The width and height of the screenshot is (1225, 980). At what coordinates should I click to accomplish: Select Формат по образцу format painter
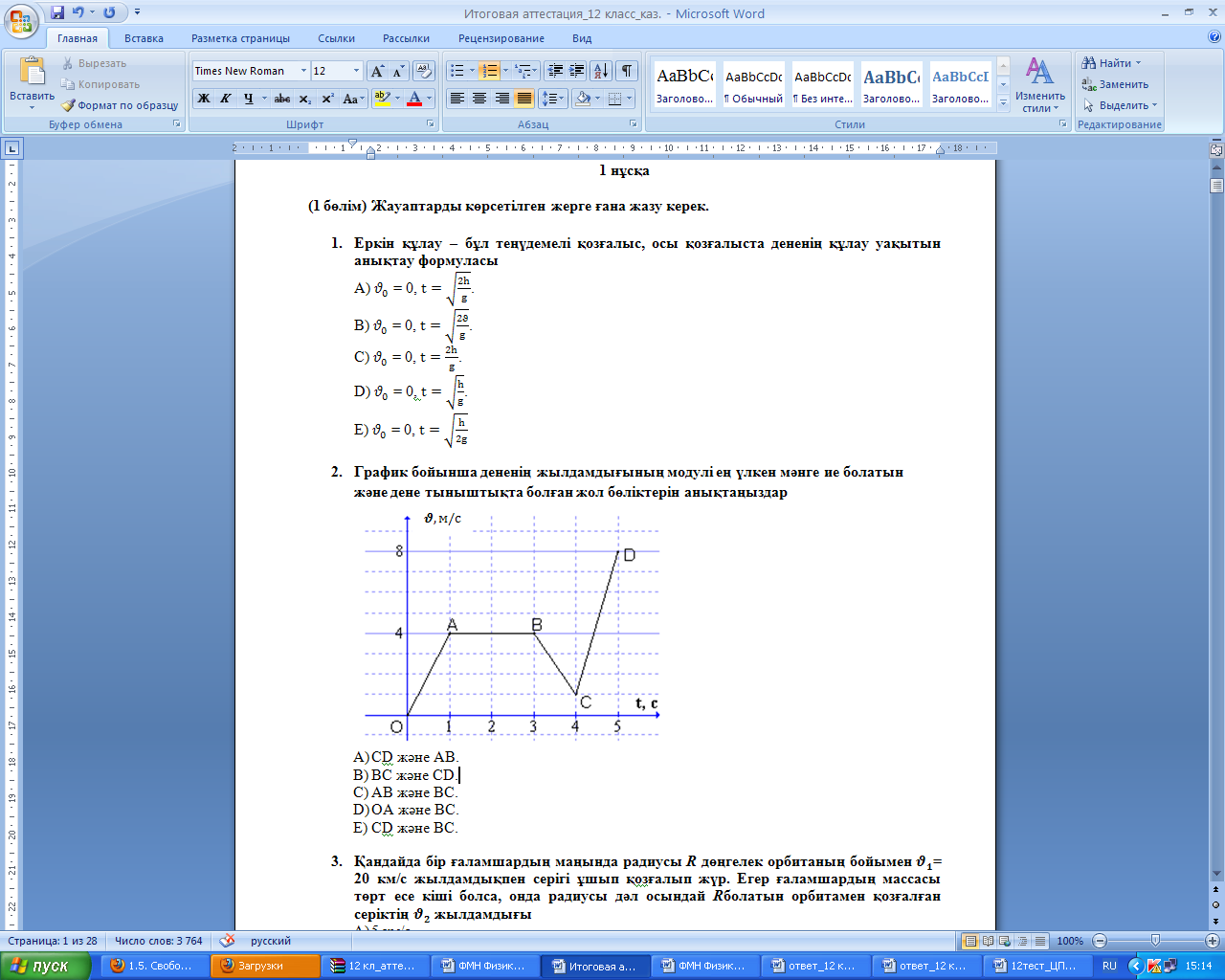(x=120, y=105)
